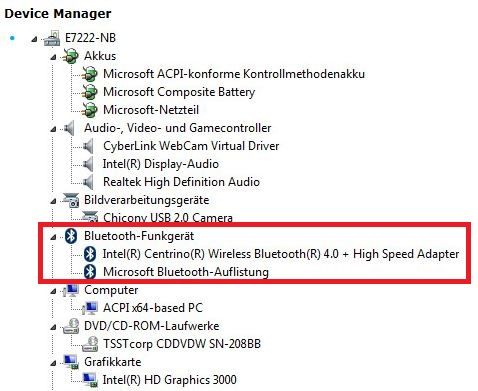Select the Bildverarbeitungsgeräte label
This screenshot has height=391, width=478.
147,200
